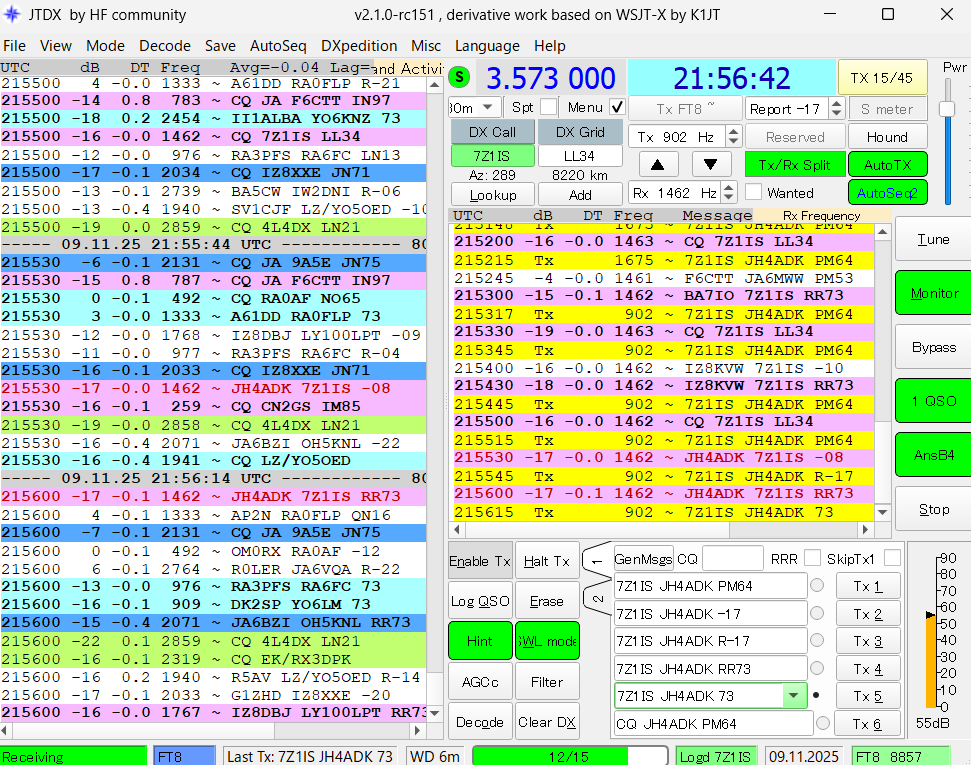
Task: Adjust the Pwr slider
Action: pos(946,110)
